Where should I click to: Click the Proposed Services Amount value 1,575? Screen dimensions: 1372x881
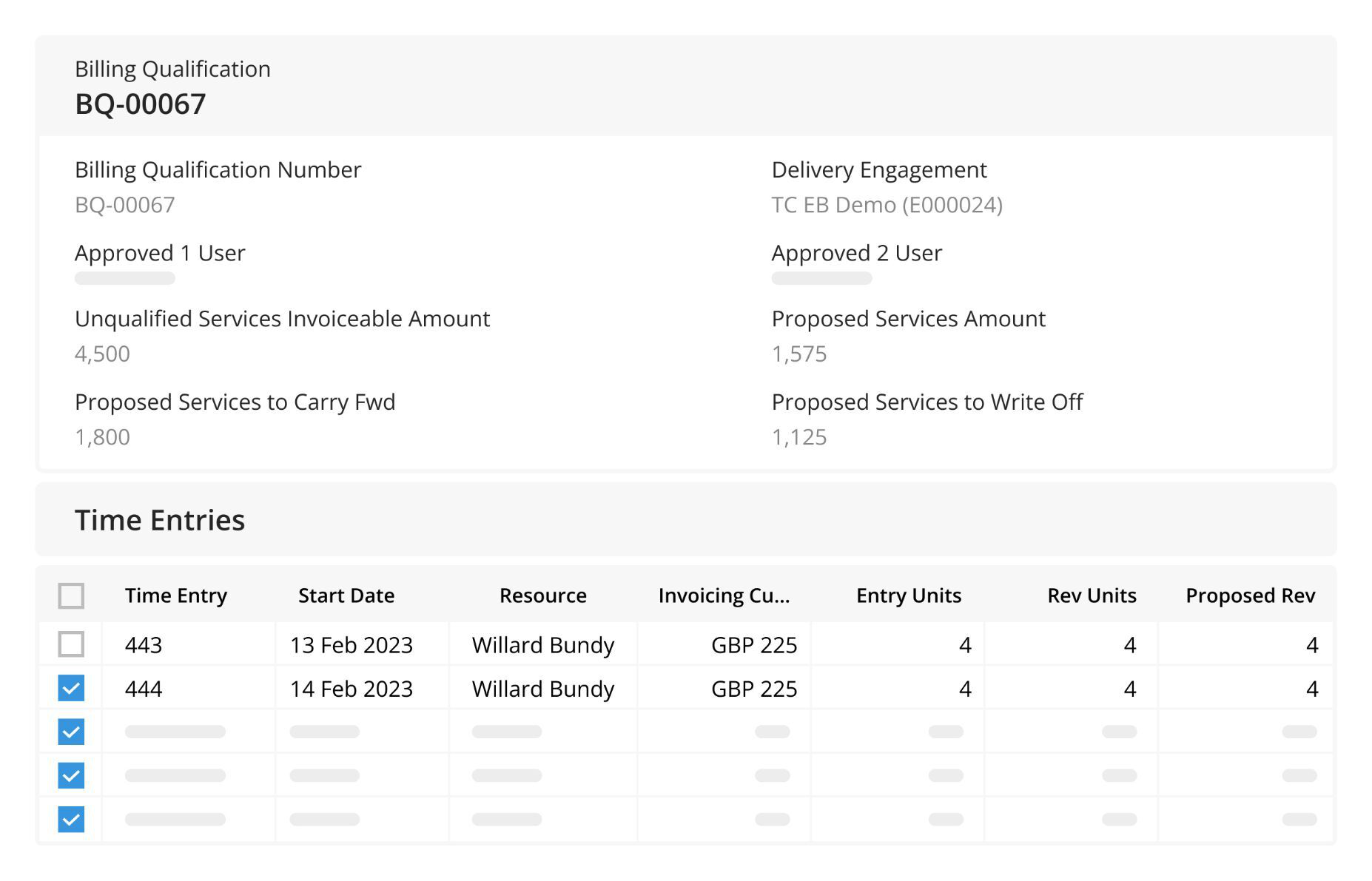[798, 354]
